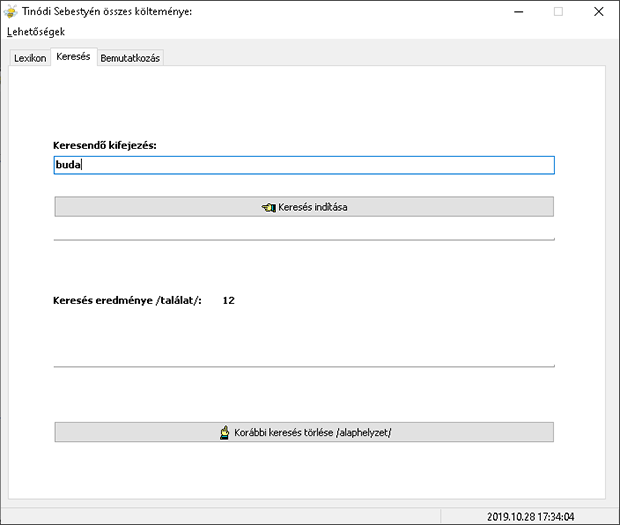Click the separator line below Keresés indítása button
620x525 pixels.
(304, 239)
